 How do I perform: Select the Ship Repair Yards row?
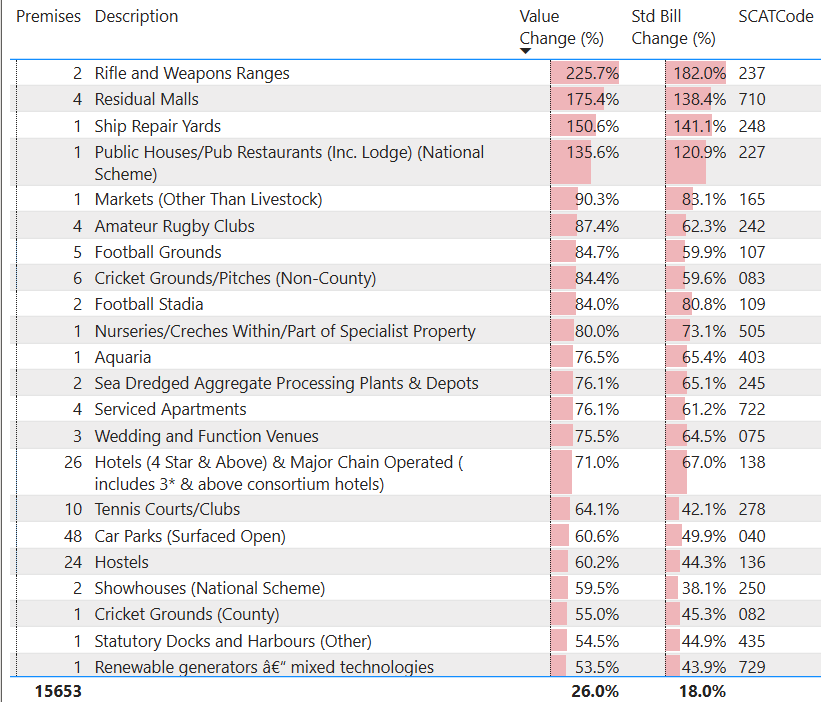click(157, 126)
